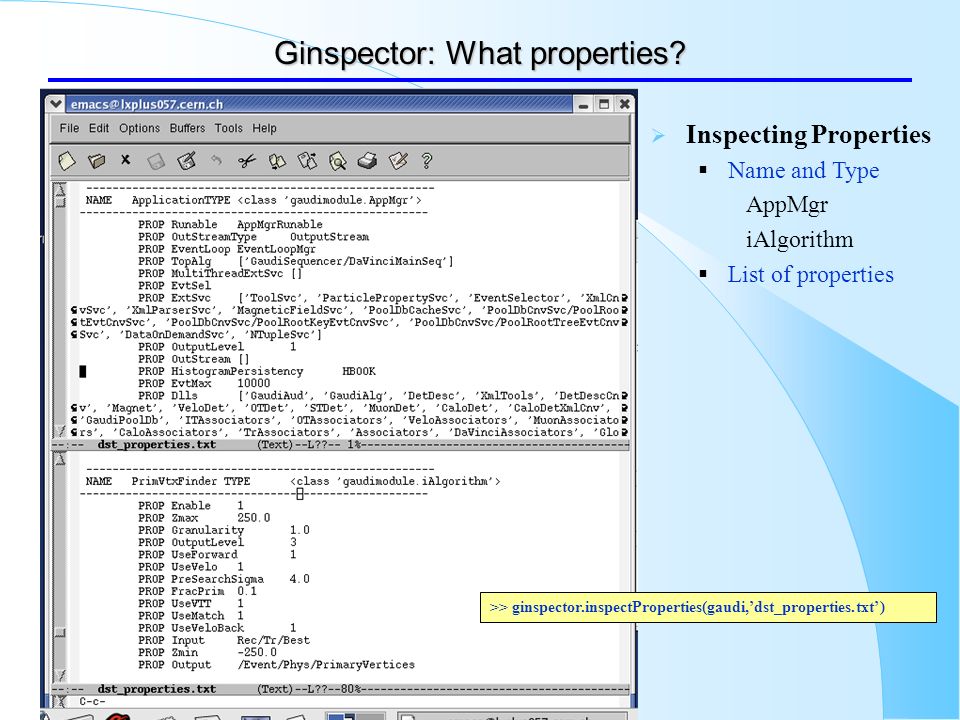Click the Paste clipboard icon
This screenshot has width=960, height=720.
pyautogui.click(x=307, y=161)
